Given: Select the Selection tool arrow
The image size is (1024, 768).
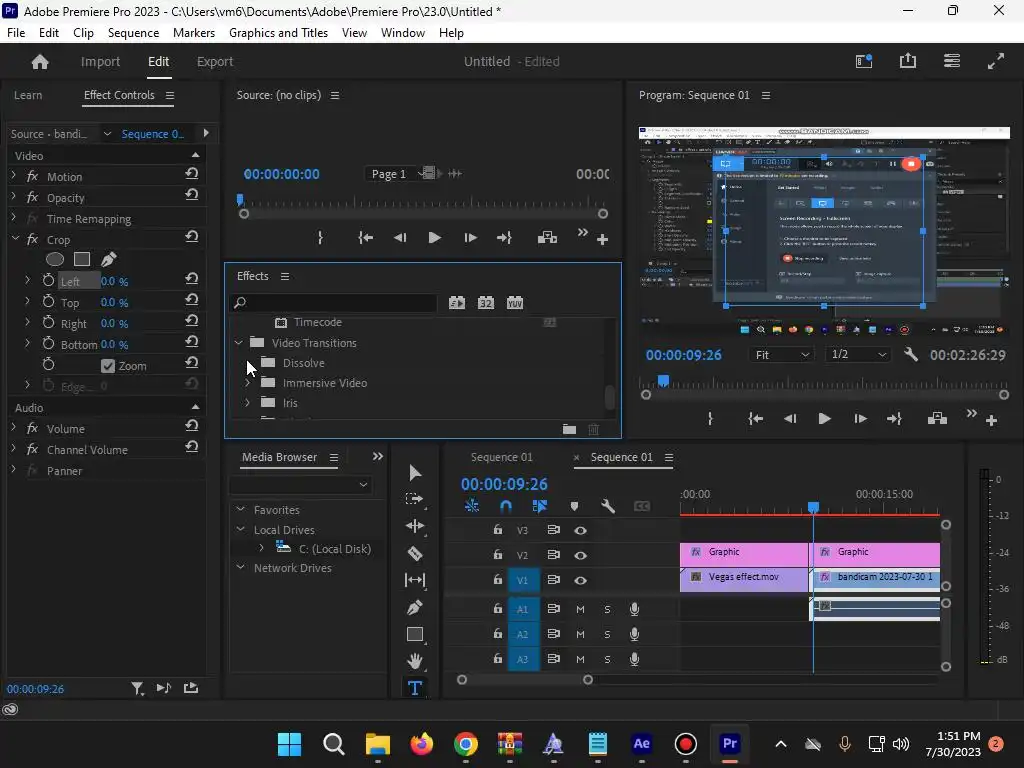Looking at the screenshot, I should tap(415, 472).
